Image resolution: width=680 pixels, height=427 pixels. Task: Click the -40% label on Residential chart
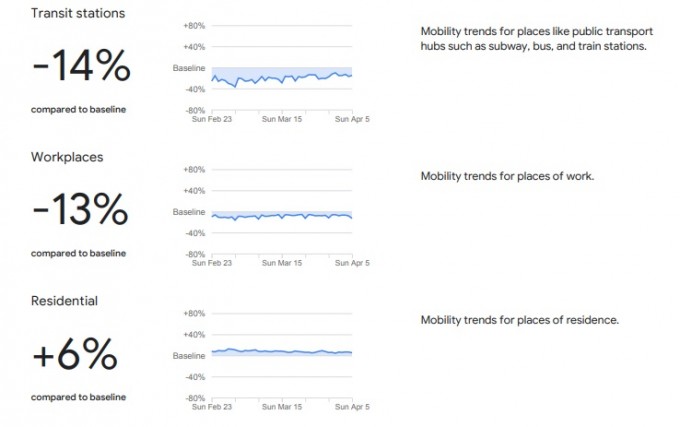[x=195, y=377]
